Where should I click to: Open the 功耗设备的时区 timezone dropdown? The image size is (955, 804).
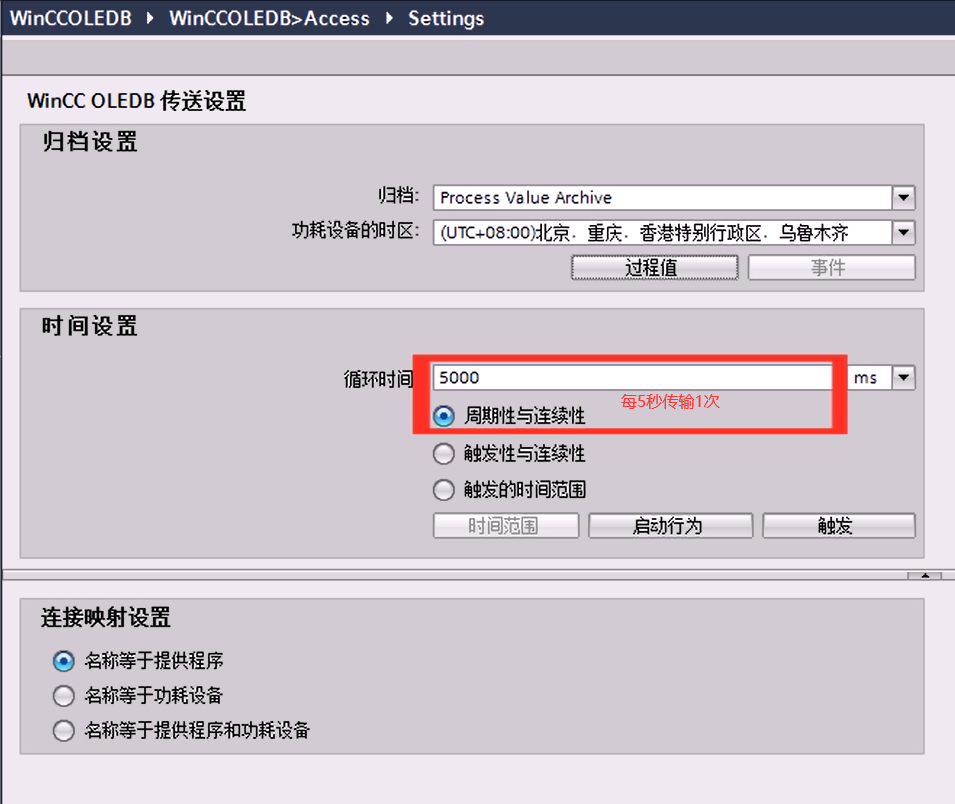point(903,232)
